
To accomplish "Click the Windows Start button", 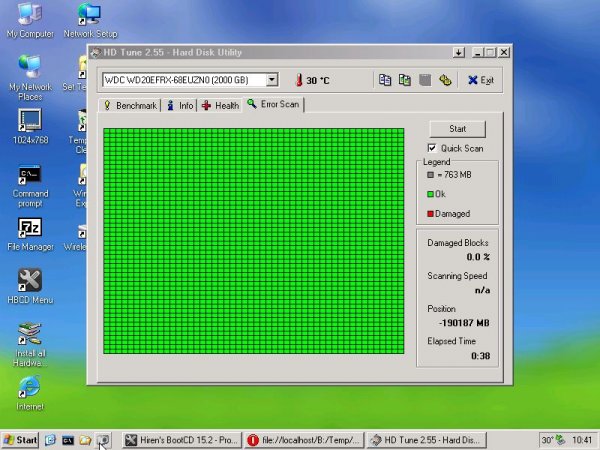I will (x=20, y=440).
